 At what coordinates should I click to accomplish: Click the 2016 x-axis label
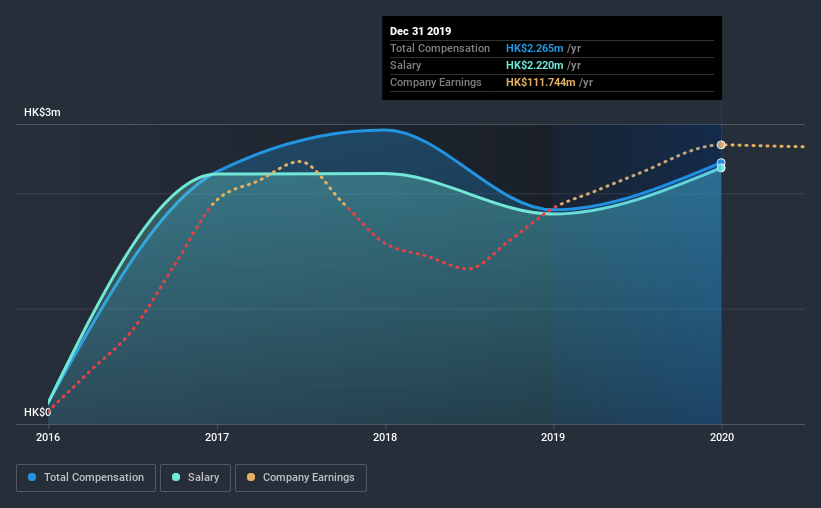tap(48, 437)
